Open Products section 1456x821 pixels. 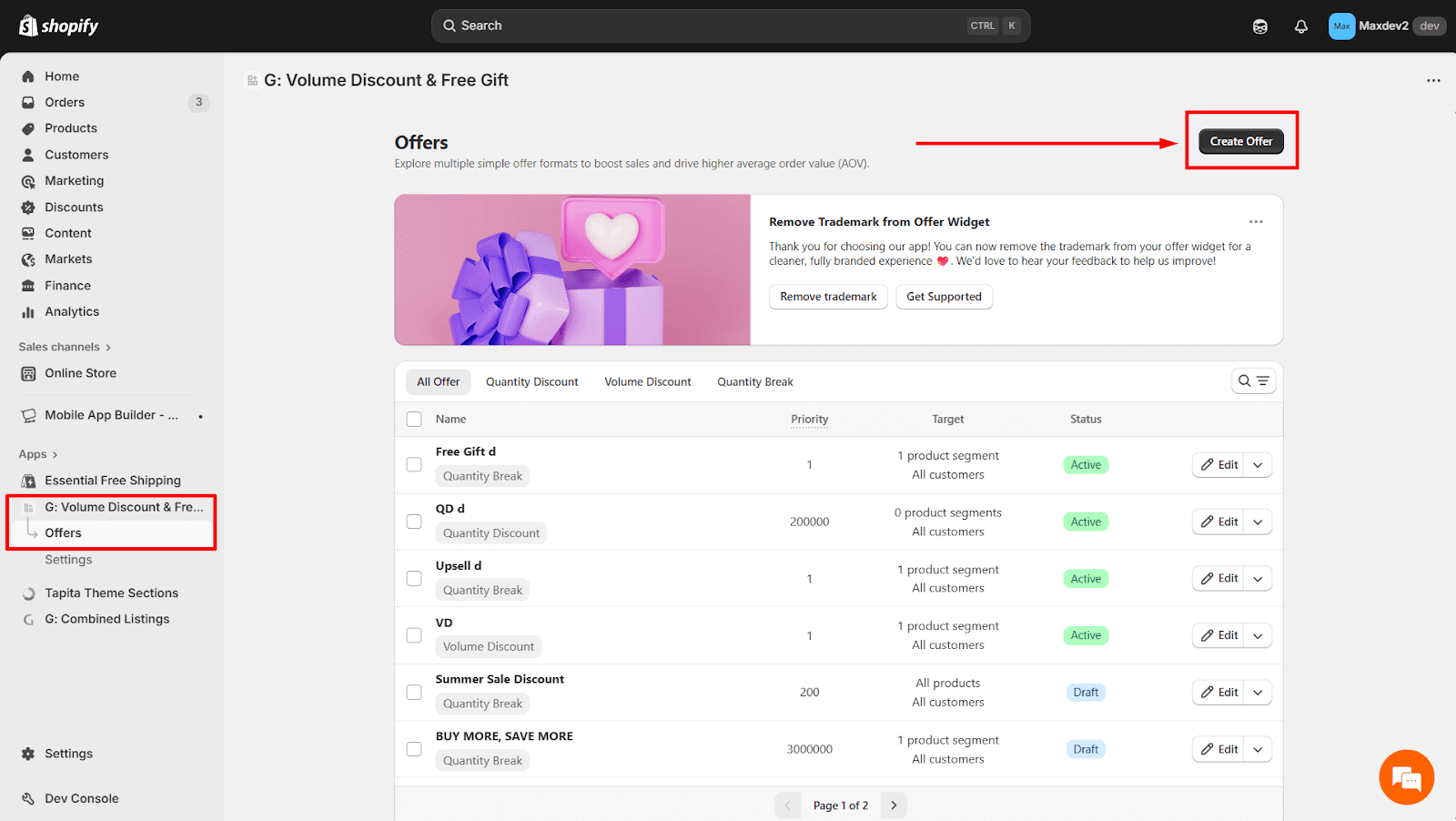tap(71, 128)
